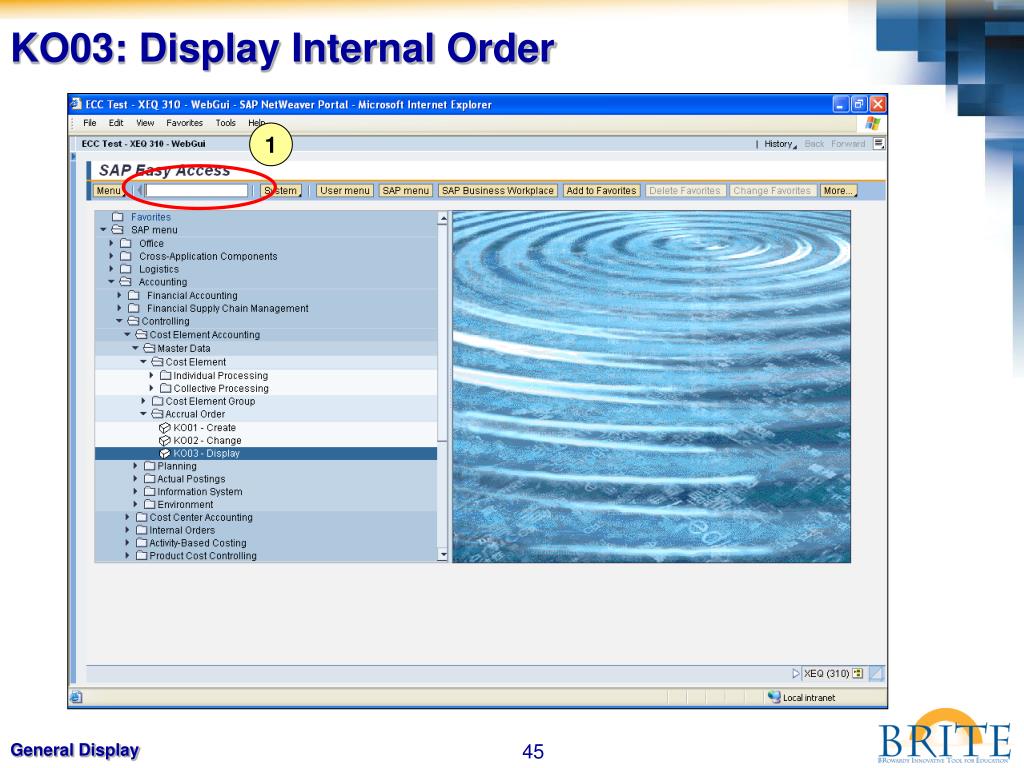Select Activity-Based Costing tree item
The width and height of the screenshot is (1024, 768).
197,543
